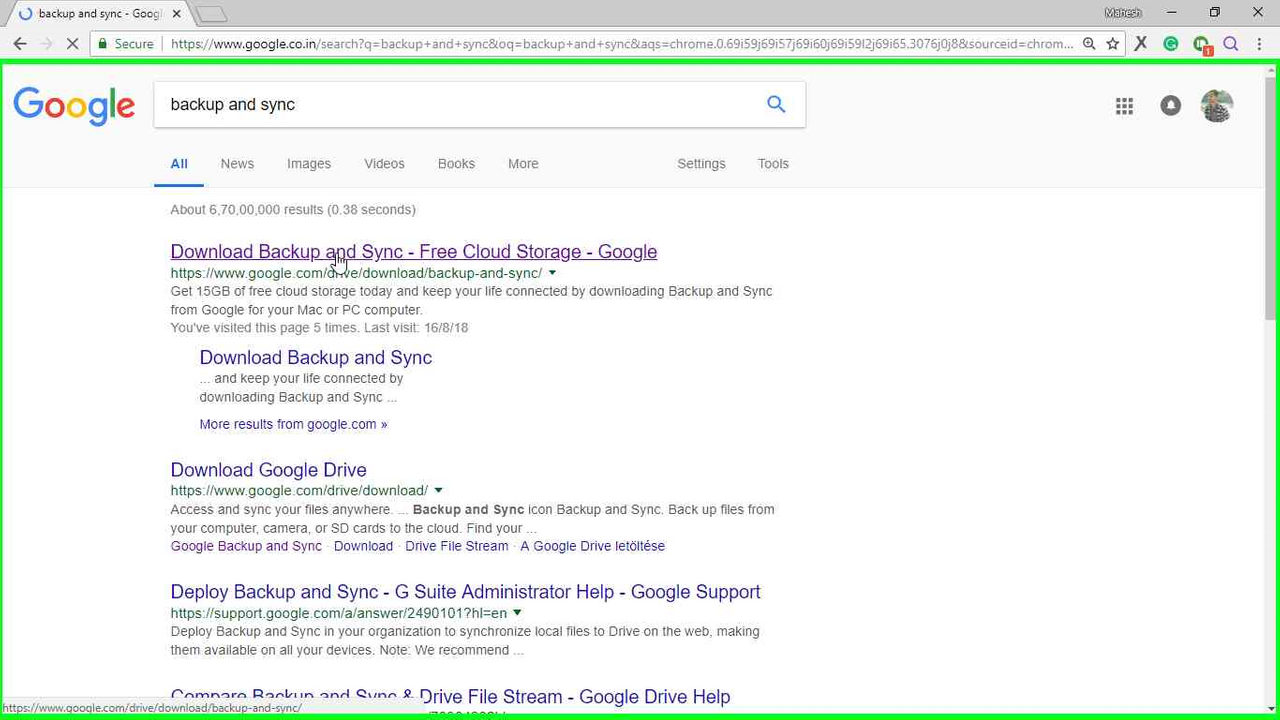This screenshot has width=1280, height=720.
Task: Click the green Secure padlock indicator
Action: pos(125,44)
